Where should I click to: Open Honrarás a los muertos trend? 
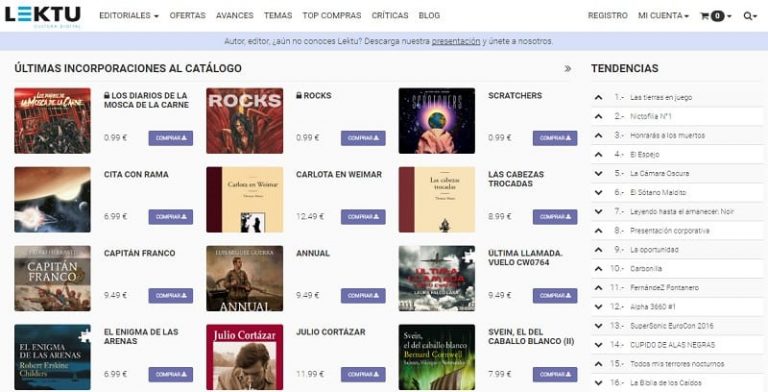[667, 135]
